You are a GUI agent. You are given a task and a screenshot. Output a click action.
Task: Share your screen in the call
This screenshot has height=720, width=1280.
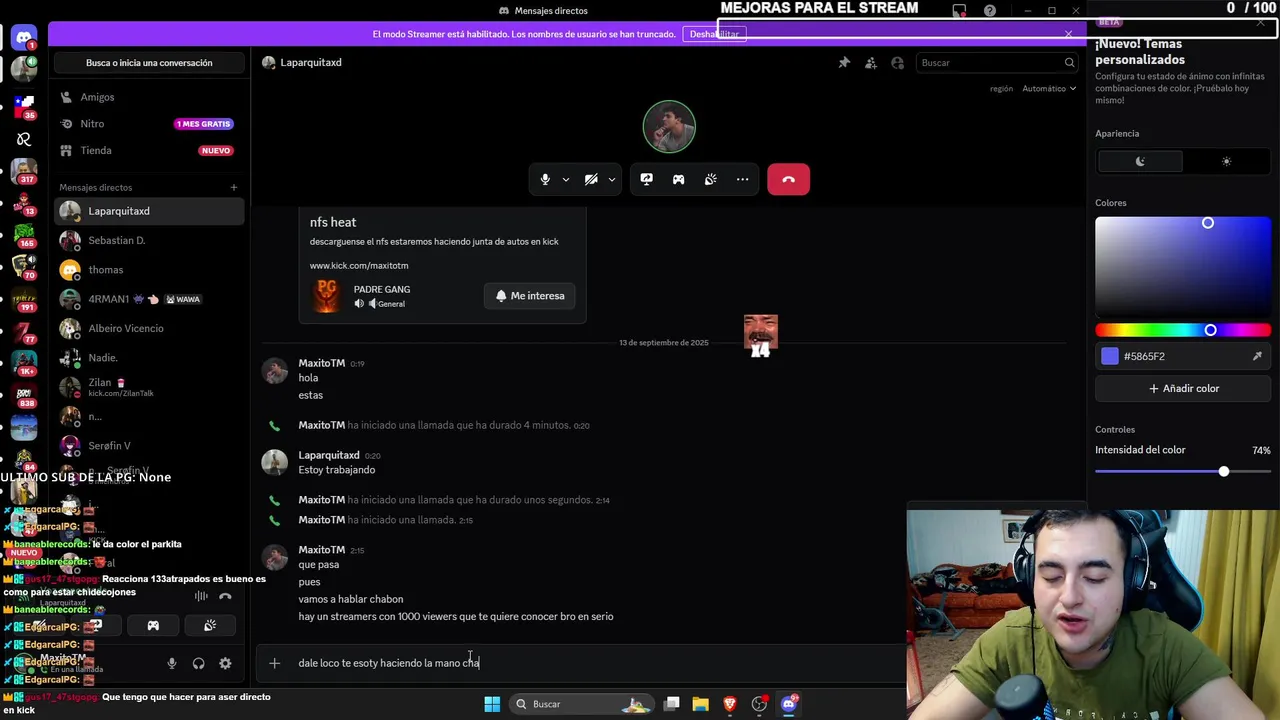(647, 179)
